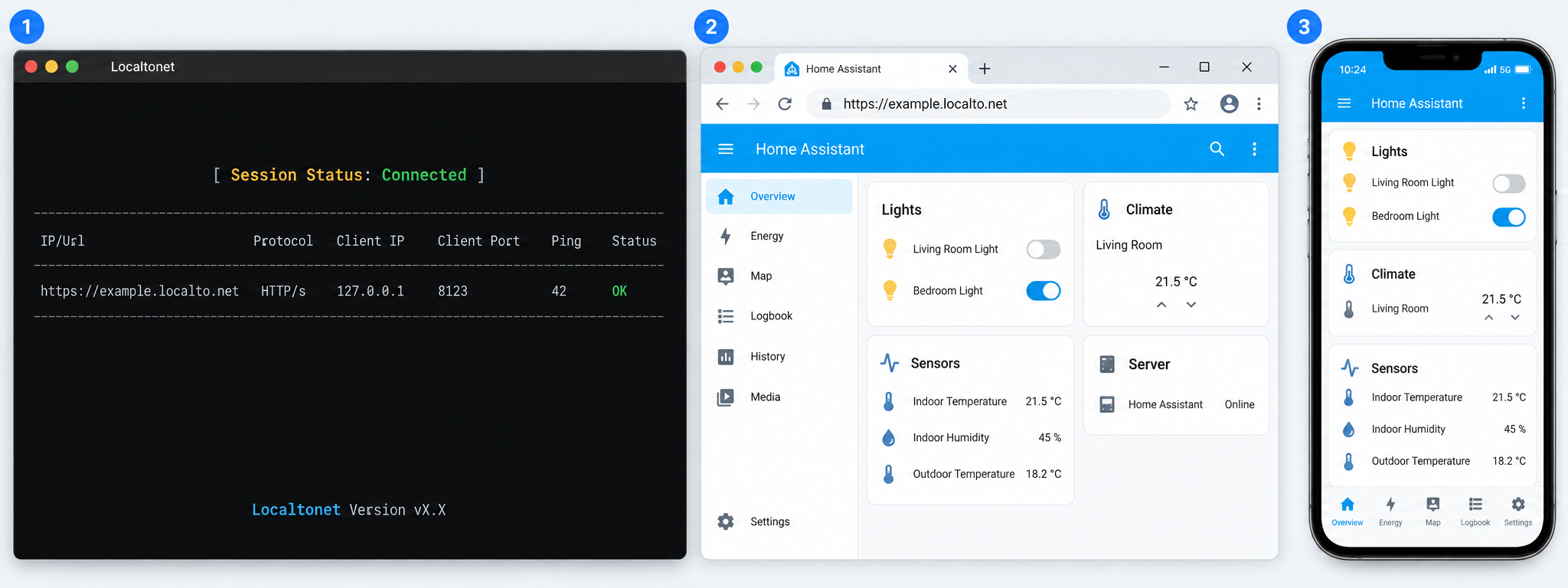Open Logbook in the browser sidebar
Viewport: 1568px width, 588px height.
tap(779, 316)
